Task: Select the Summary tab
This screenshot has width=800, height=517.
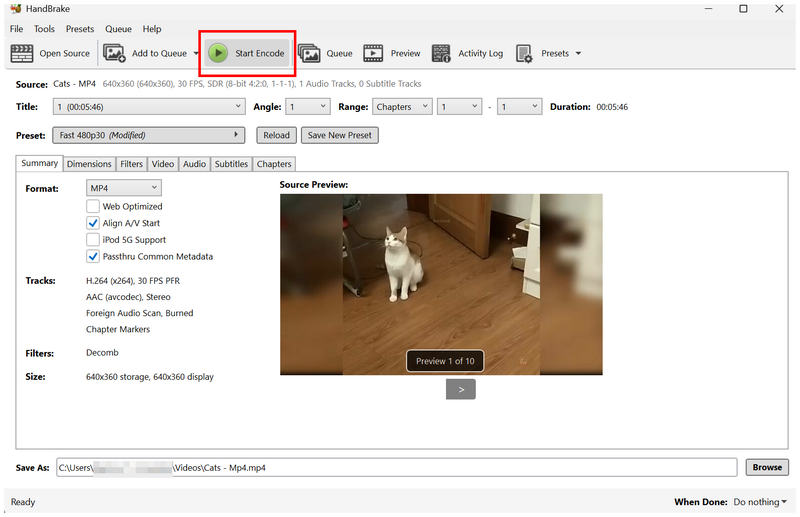Action: pos(39,163)
